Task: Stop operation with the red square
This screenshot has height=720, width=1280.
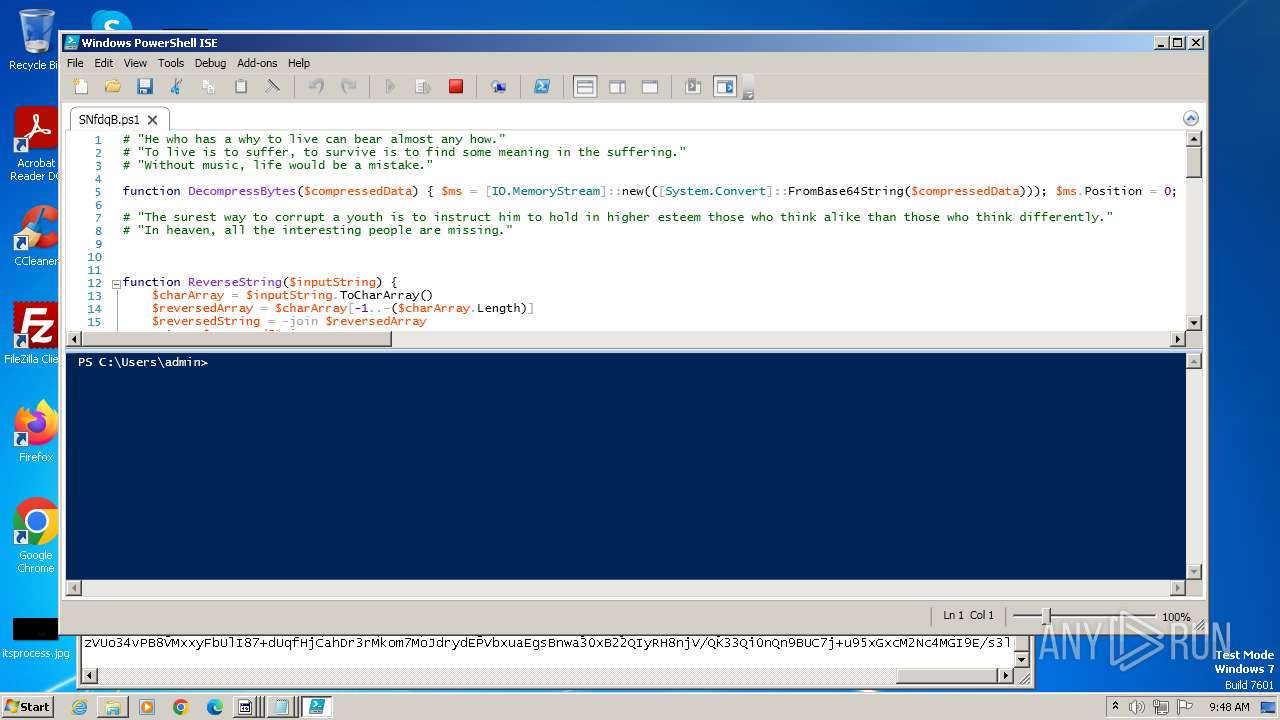Action: (456, 87)
